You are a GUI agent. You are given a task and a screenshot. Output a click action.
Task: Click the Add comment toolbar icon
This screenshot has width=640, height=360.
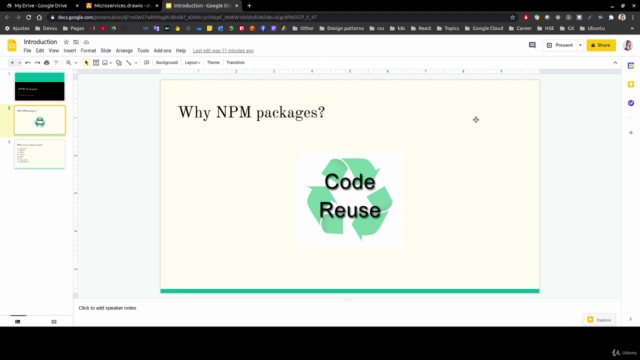[147, 63]
